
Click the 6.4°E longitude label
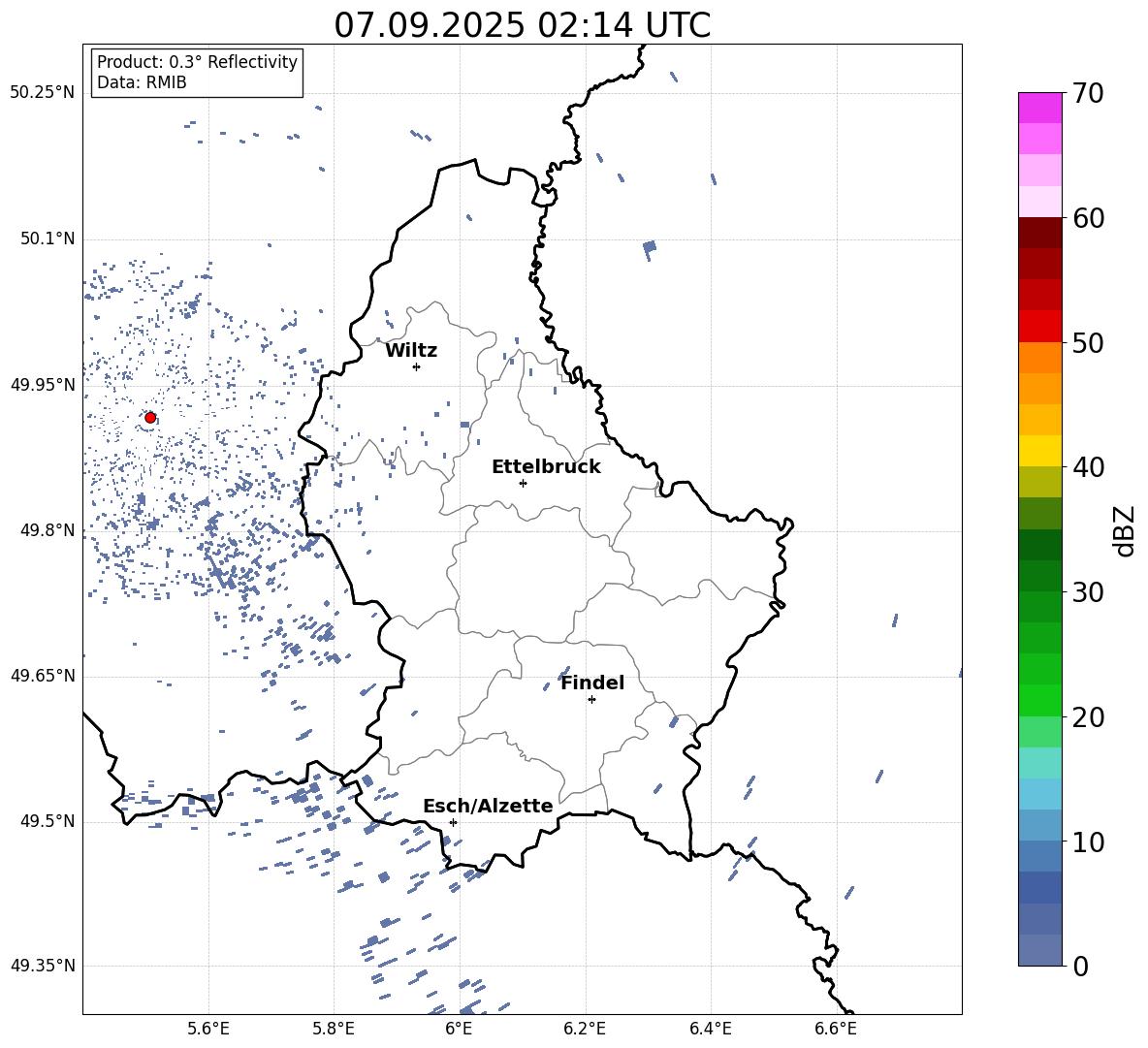tap(710, 1029)
